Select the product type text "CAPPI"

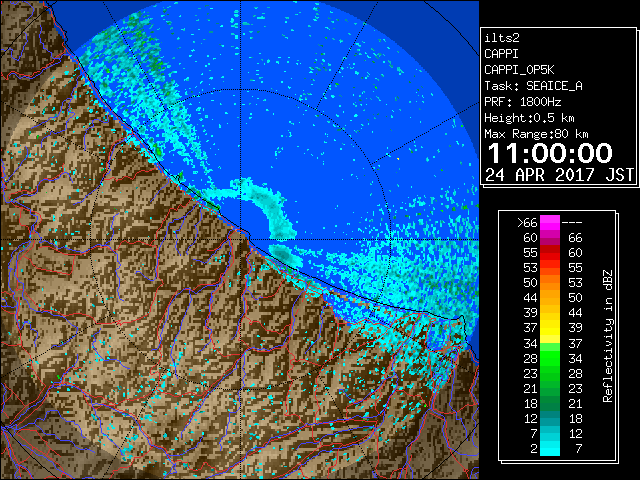click(501, 54)
